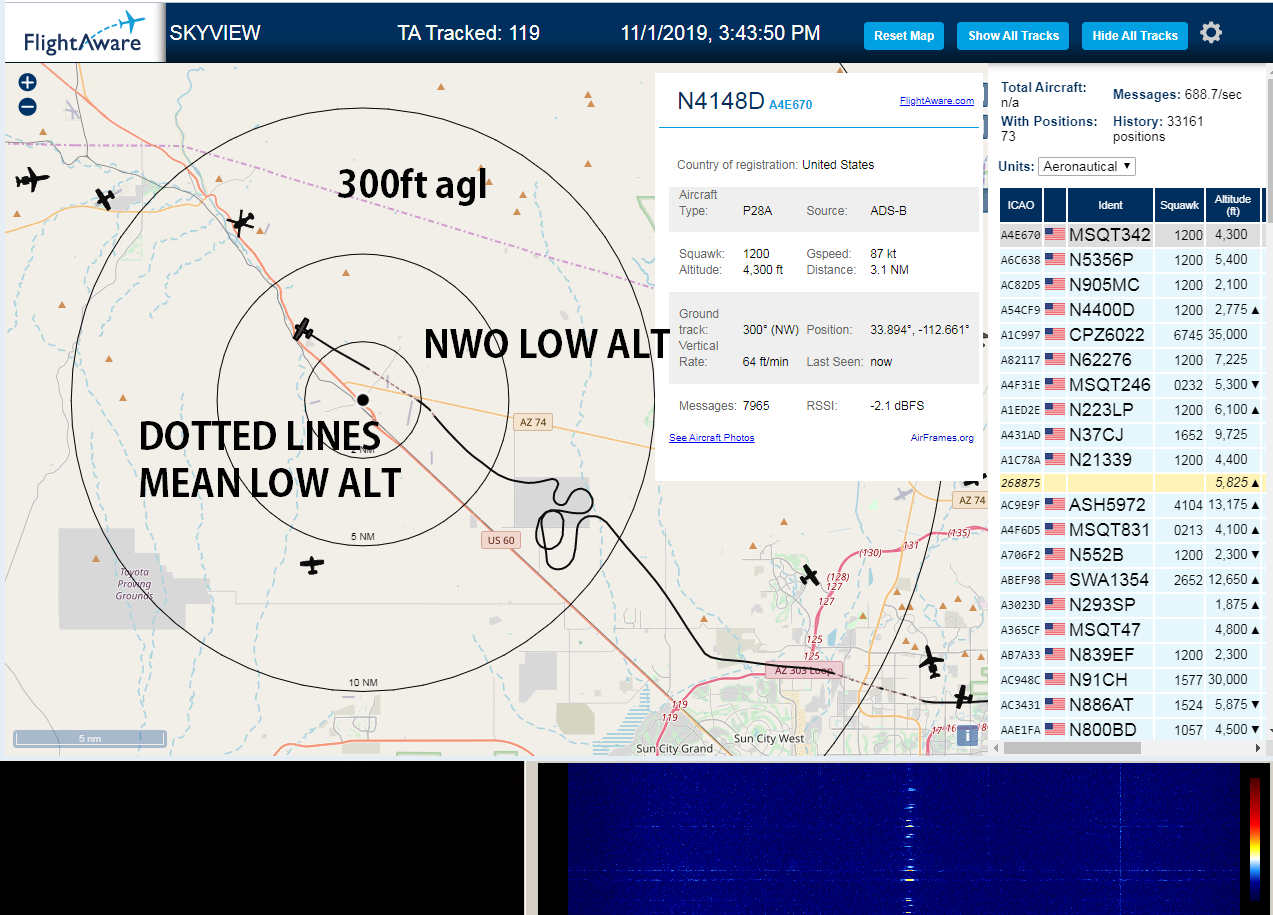Select the N62276 table row
Screen dimensions: 1273x915
1131,360
